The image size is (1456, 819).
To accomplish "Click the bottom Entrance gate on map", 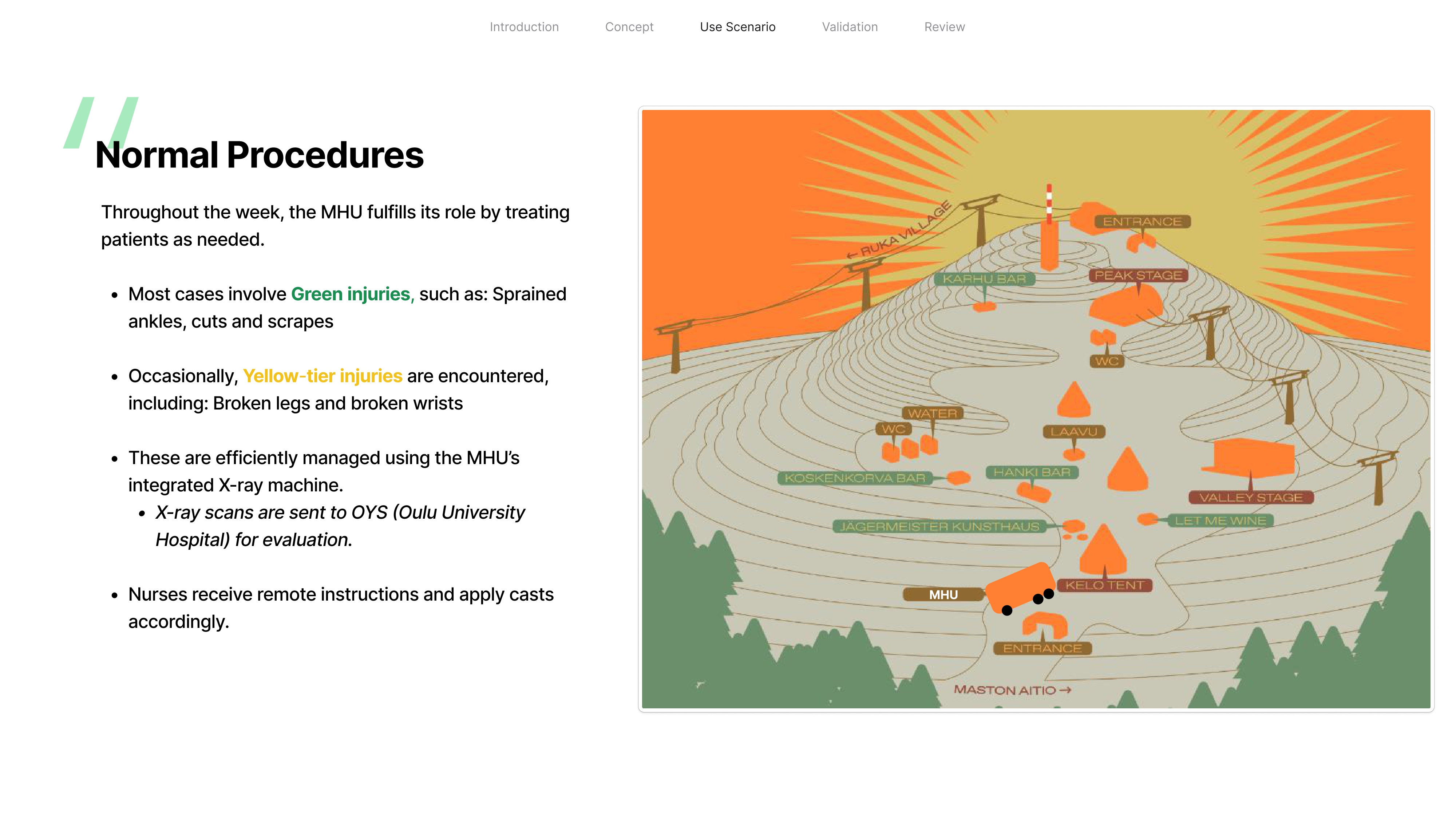I will click(1045, 625).
